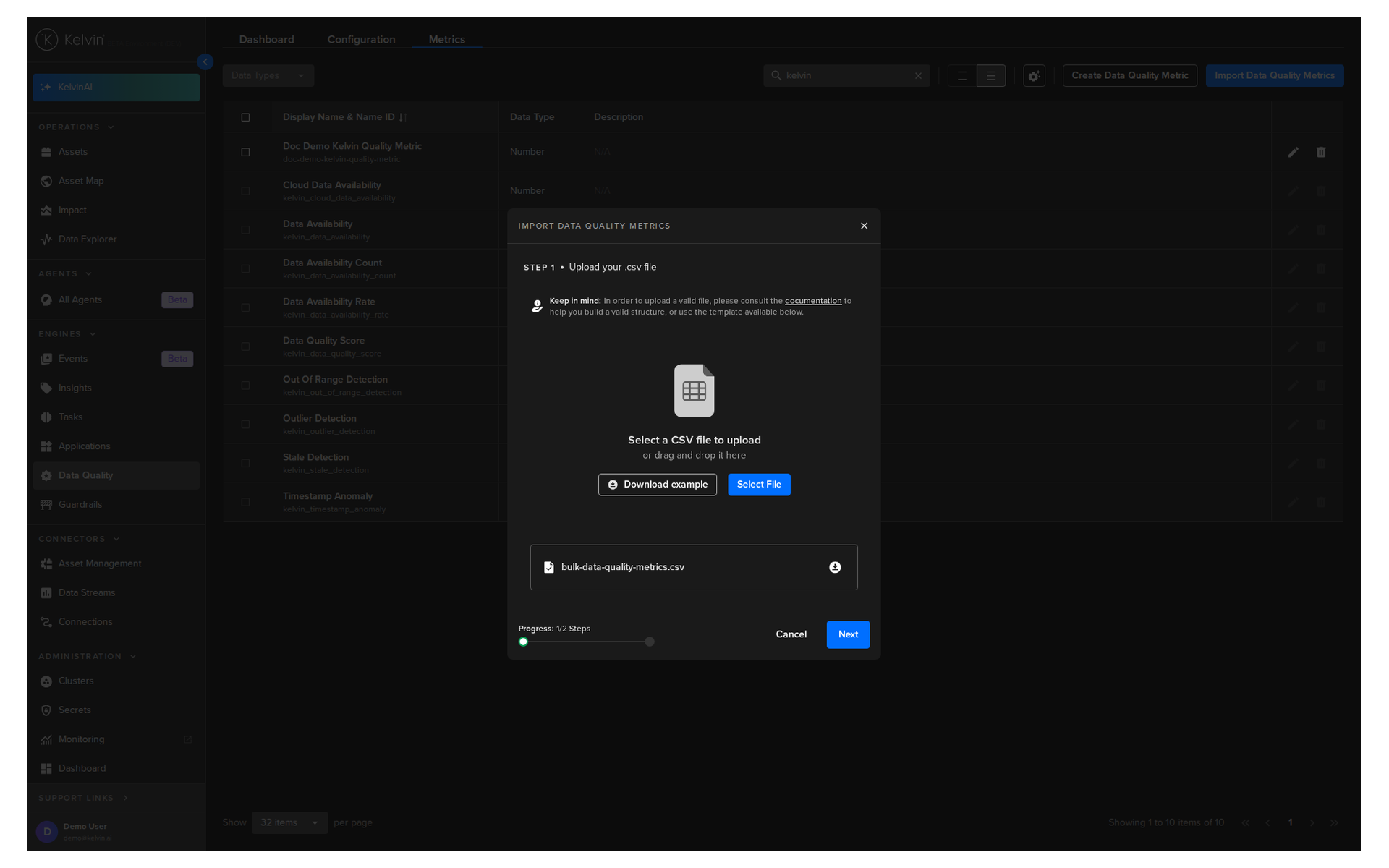The height and width of the screenshot is (868, 1389).
Task: Open Tasks page
Action: click(116, 417)
